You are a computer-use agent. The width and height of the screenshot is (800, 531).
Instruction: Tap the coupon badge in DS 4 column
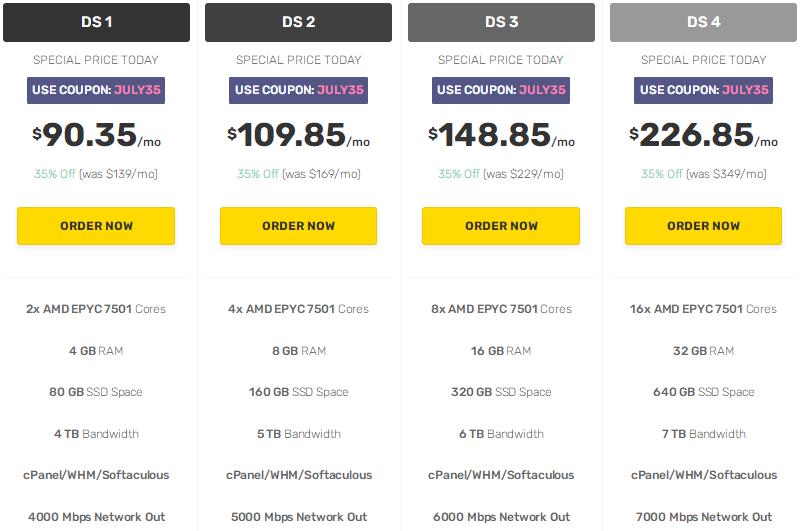click(x=704, y=90)
